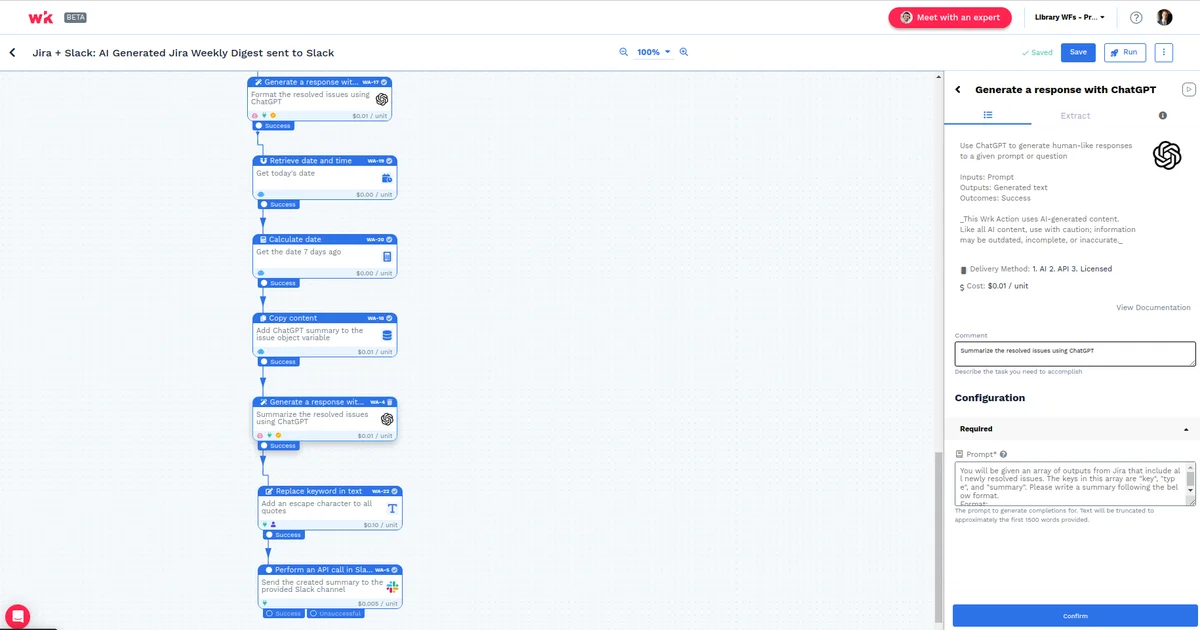Viewport: 1200px width, 630px height.
Task: Click the play icon in panel header
Action: point(1188,89)
